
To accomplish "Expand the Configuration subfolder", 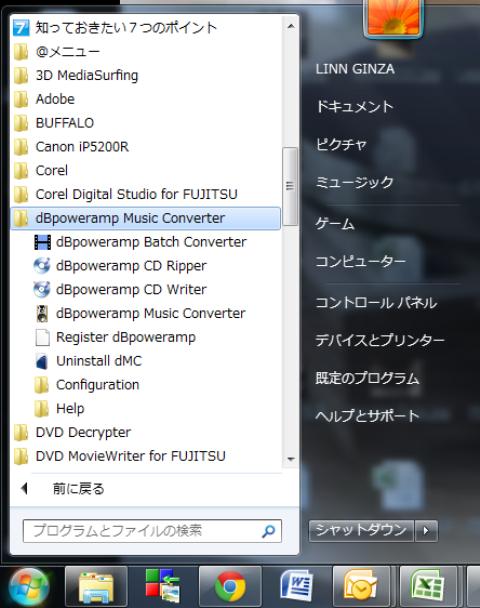I will 145,385.
